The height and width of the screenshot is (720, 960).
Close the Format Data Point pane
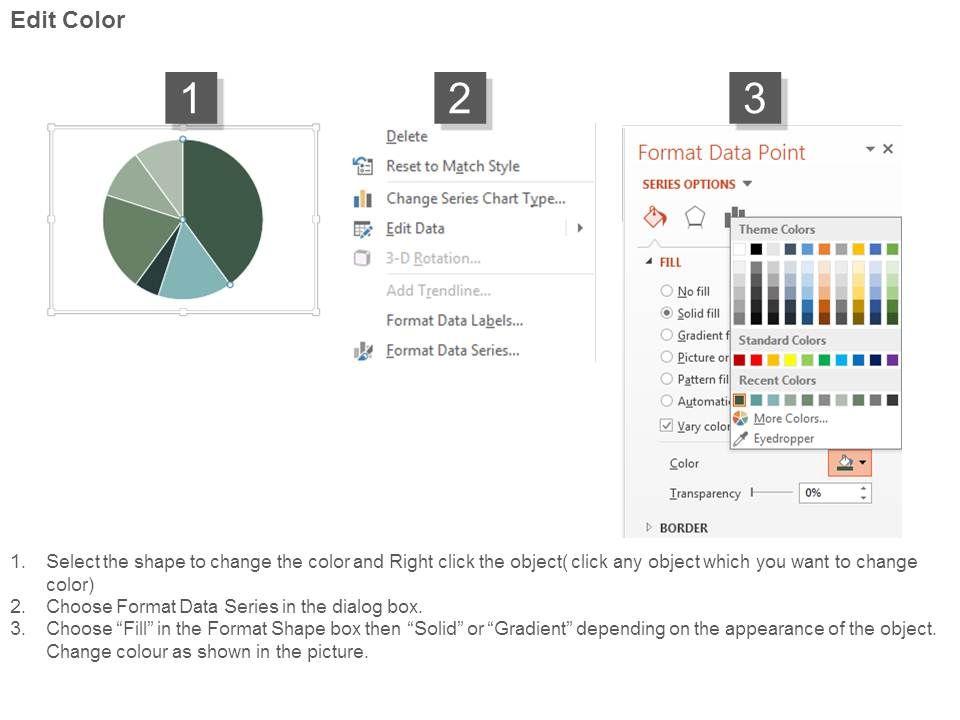[888, 149]
